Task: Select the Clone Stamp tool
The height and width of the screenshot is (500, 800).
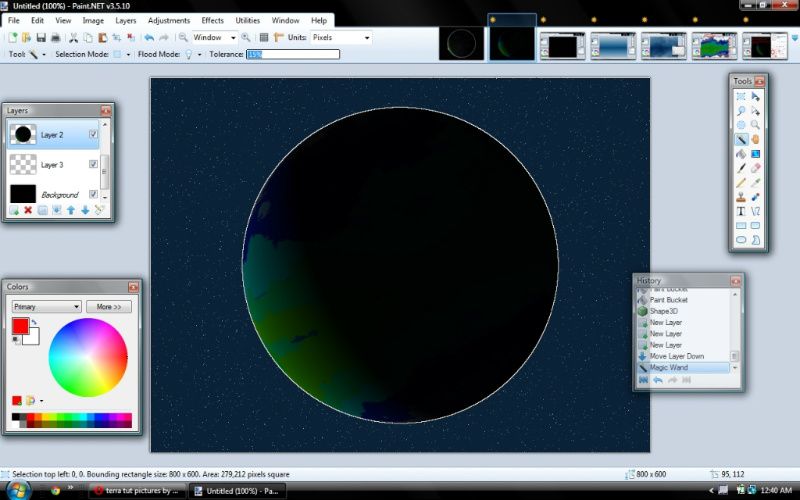Action: (741, 197)
